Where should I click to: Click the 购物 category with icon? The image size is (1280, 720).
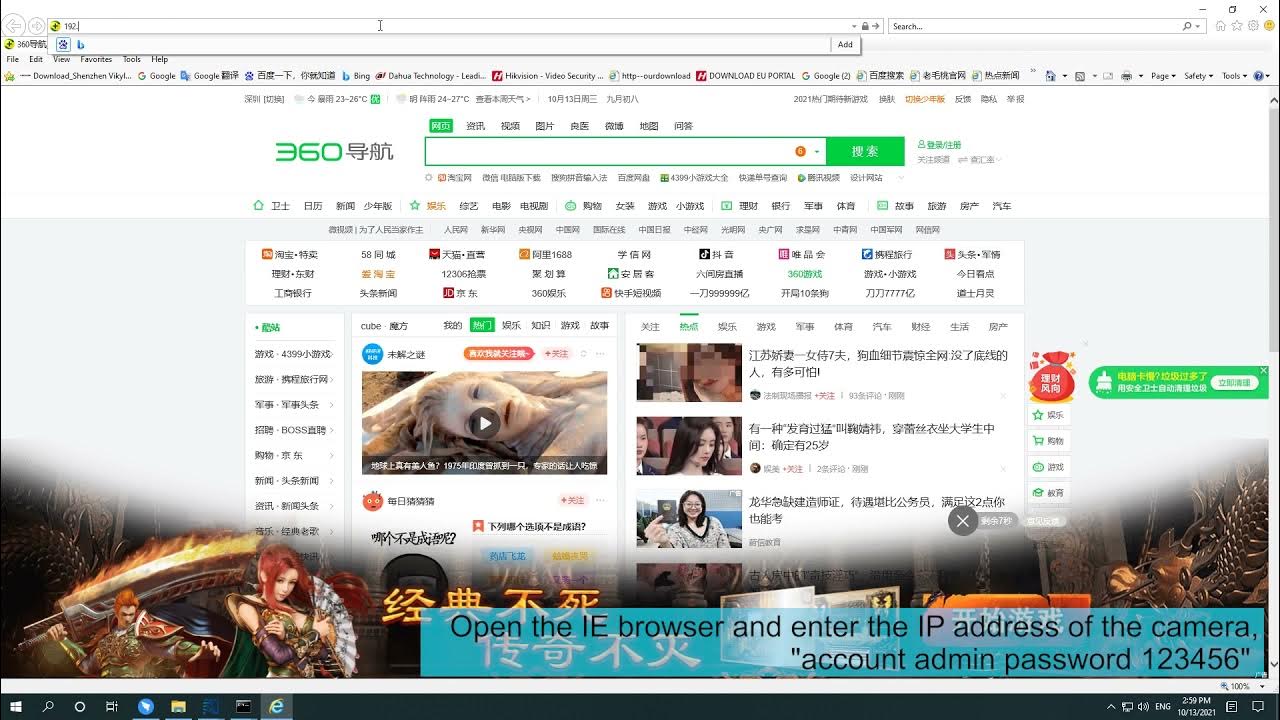(584, 206)
